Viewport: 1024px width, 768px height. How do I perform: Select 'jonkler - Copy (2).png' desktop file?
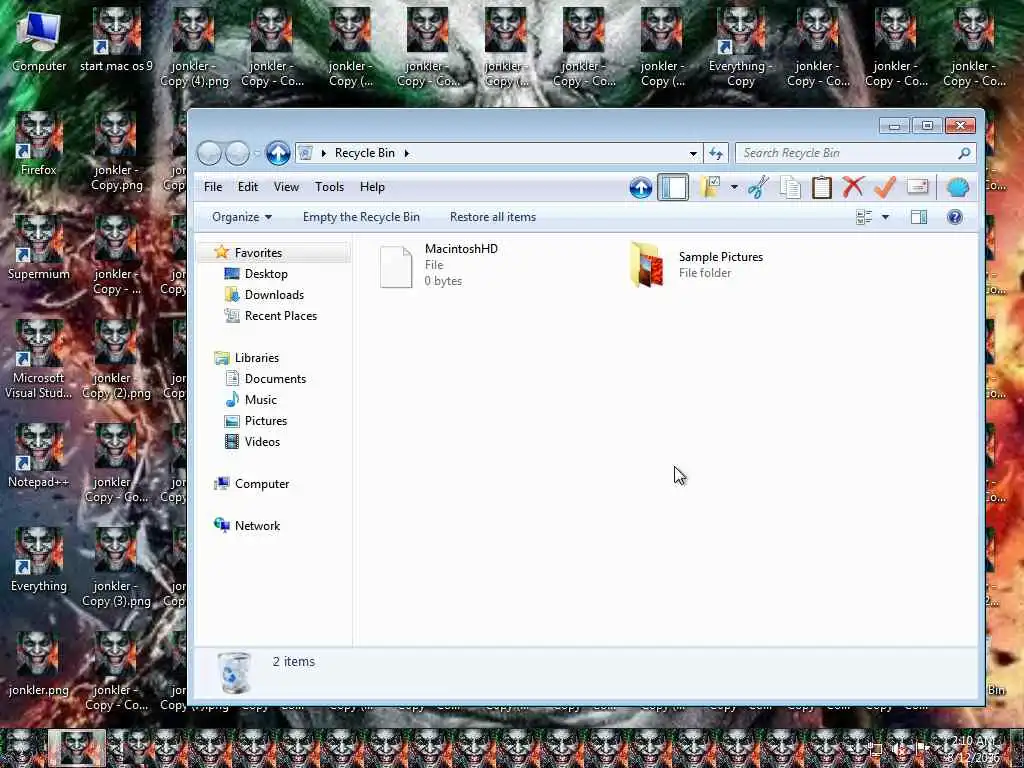116,360
